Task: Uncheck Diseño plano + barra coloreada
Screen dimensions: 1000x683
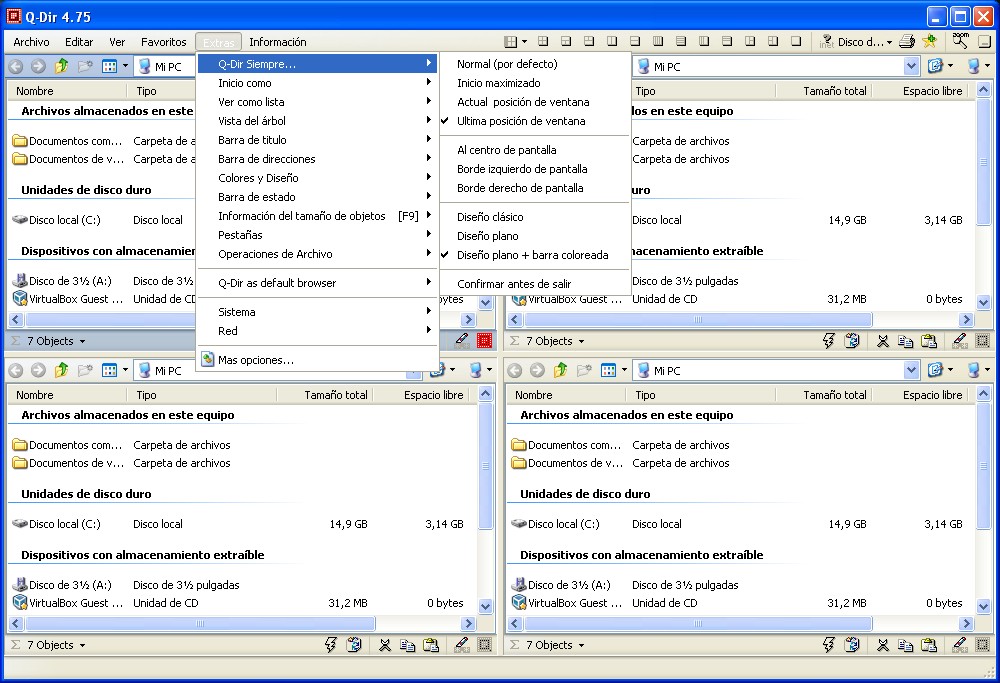Action: click(533, 254)
